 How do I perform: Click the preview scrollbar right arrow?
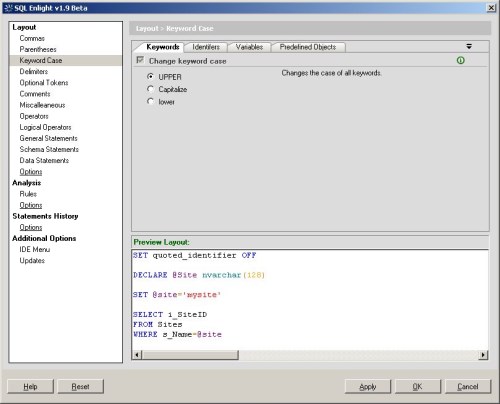pyautogui.click(x=483, y=355)
